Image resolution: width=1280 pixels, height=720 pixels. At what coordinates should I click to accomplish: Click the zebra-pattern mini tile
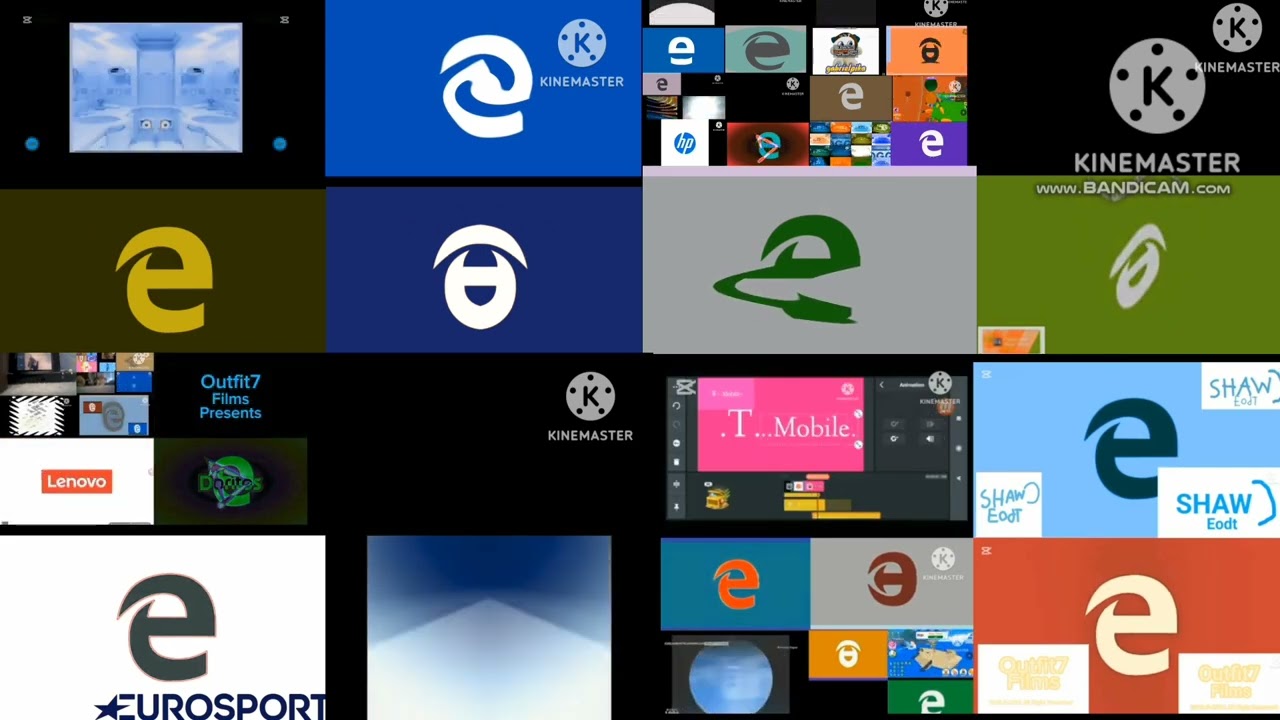pos(37,415)
